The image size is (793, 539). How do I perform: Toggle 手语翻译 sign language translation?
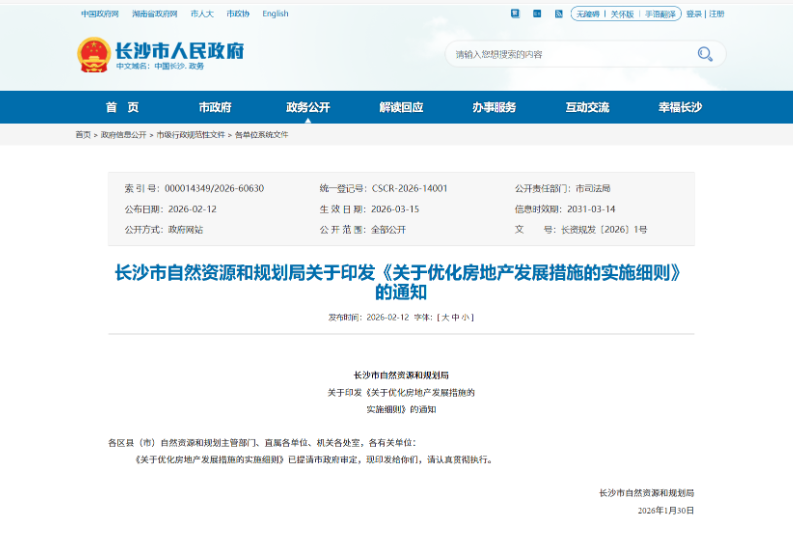click(660, 14)
